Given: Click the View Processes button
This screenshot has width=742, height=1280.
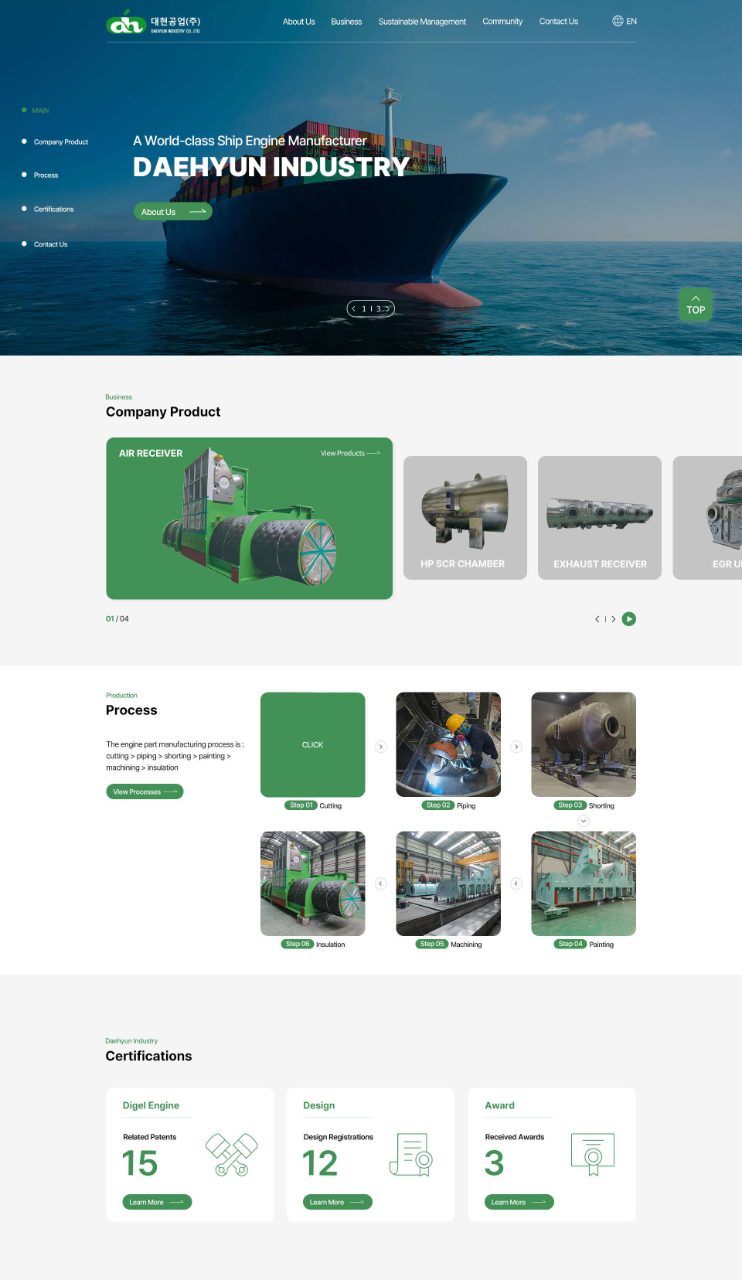Looking at the screenshot, I should (x=145, y=792).
